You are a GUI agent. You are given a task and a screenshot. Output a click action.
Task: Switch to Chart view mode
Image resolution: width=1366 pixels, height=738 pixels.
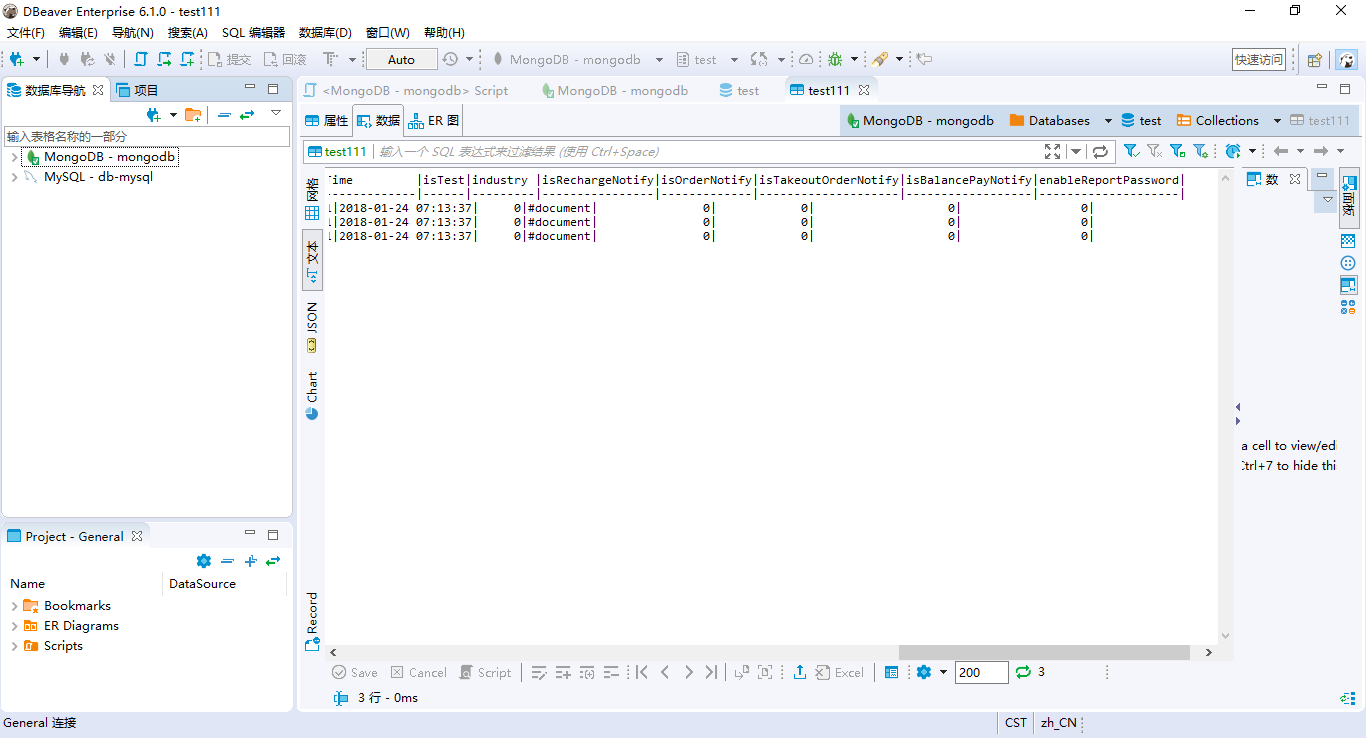pos(312,396)
